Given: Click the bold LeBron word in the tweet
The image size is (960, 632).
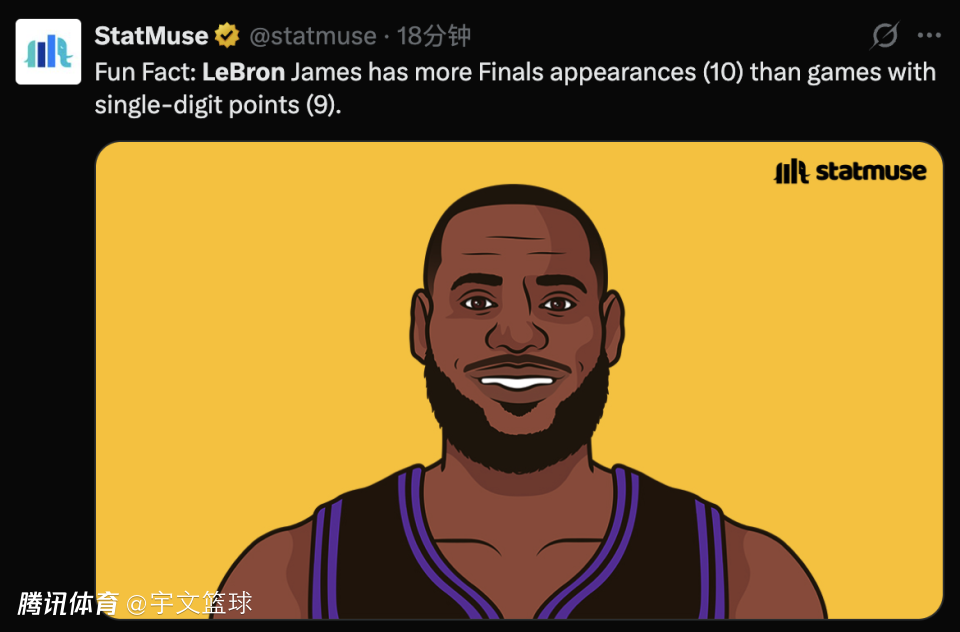Looking at the screenshot, I should click(243, 72).
